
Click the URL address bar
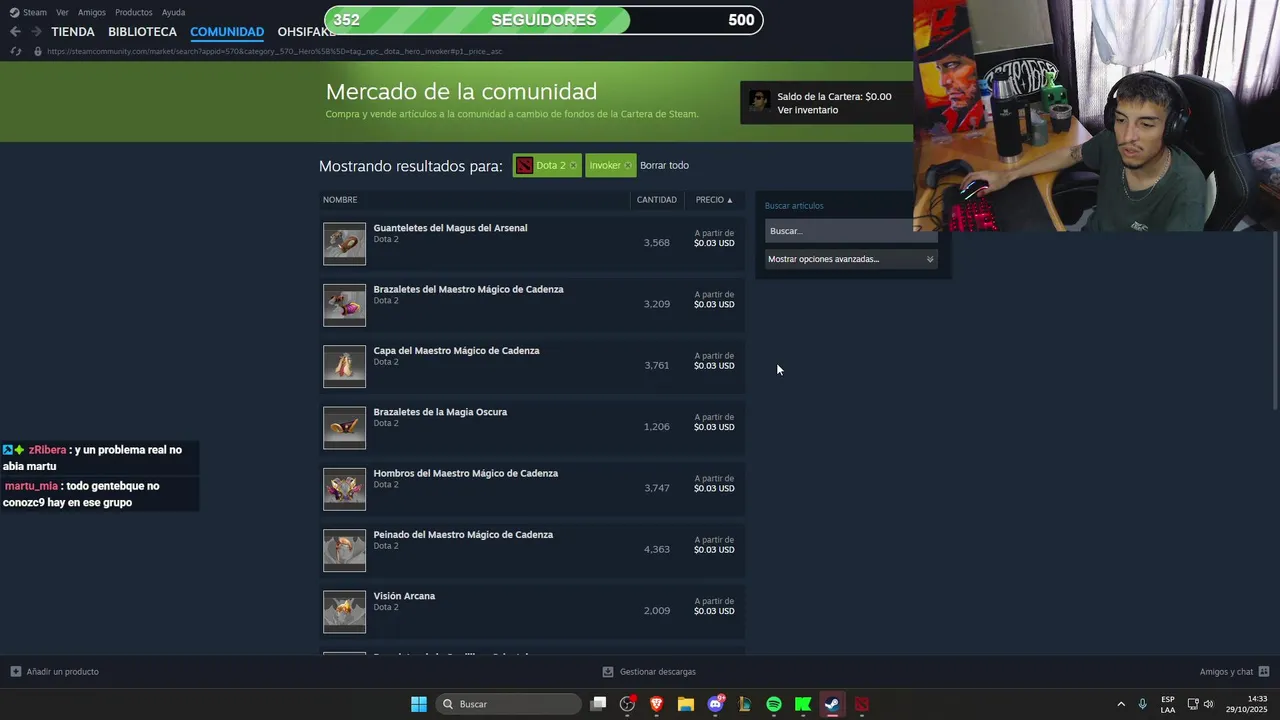[x=275, y=51]
